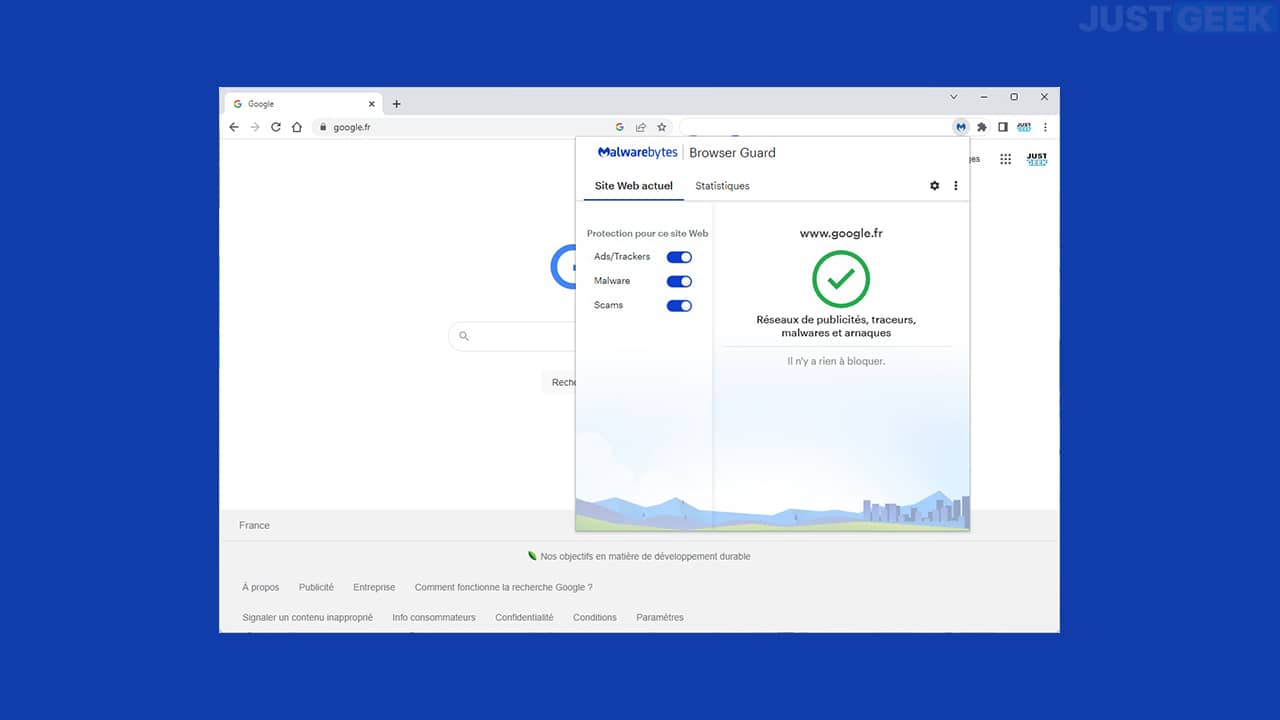The height and width of the screenshot is (720, 1280).
Task: Click the Google icon in the address bar
Action: point(620,127)
